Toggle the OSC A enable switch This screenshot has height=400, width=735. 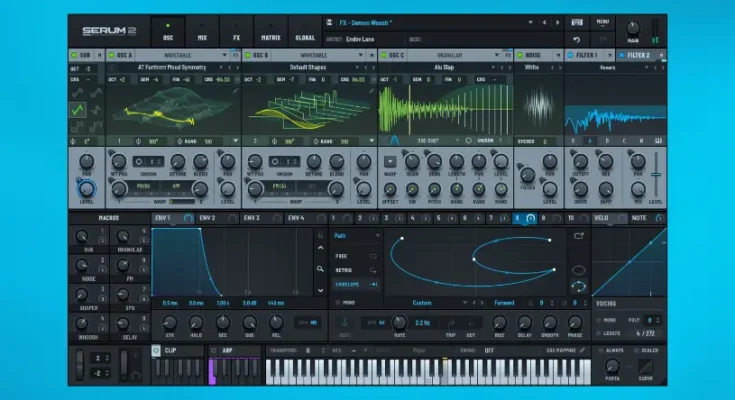point(108,55)
